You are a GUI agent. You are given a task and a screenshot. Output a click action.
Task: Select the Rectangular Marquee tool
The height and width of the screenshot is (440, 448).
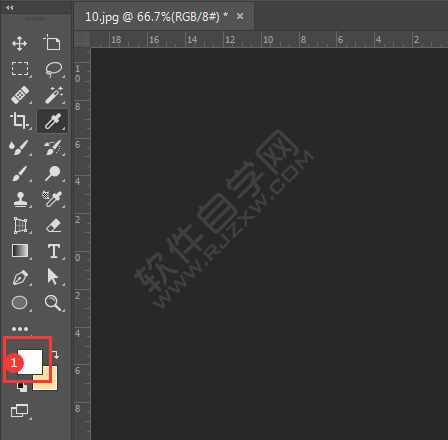coord(20,69)
